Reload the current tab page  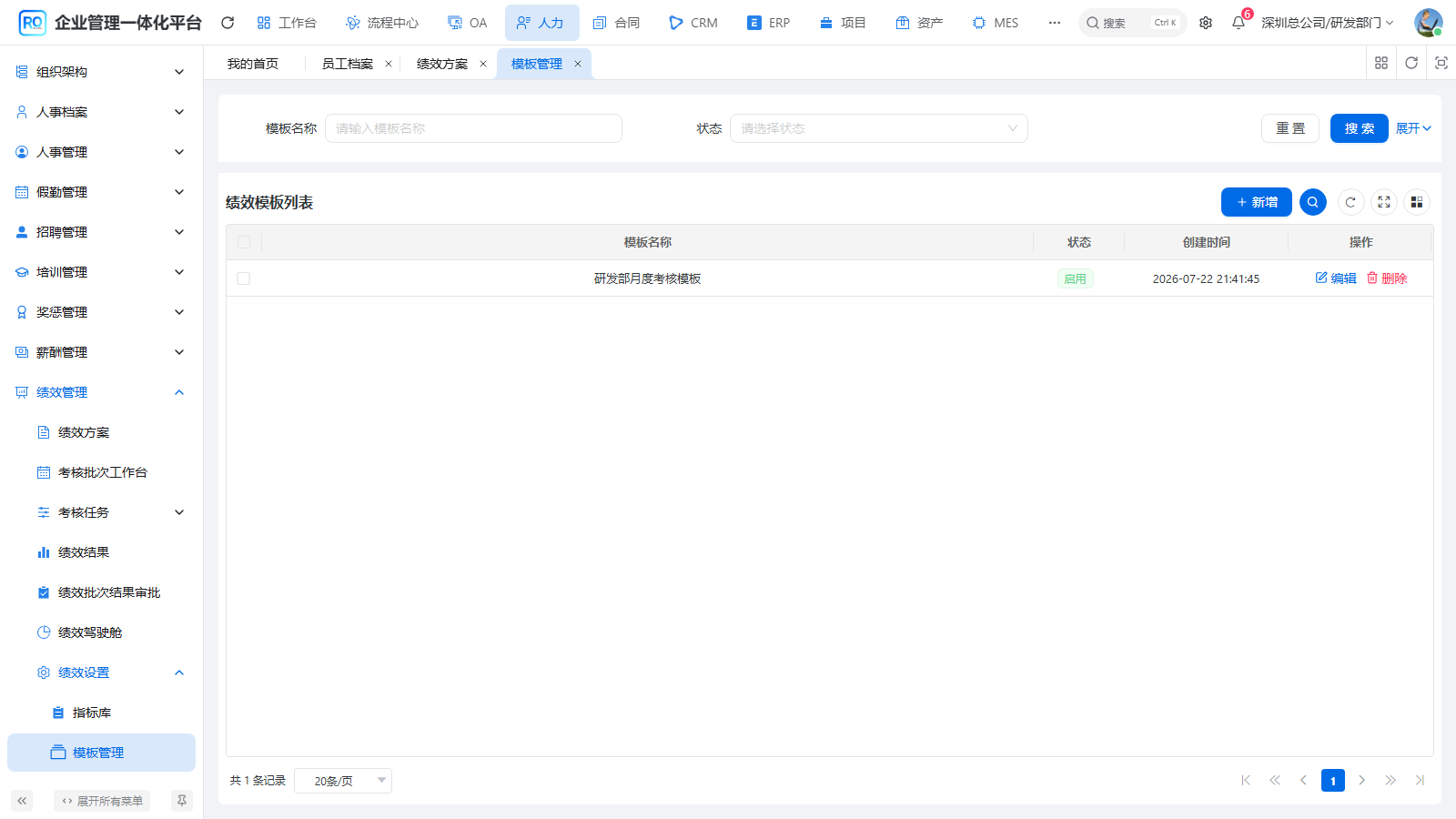click(x=1411, y=63)
